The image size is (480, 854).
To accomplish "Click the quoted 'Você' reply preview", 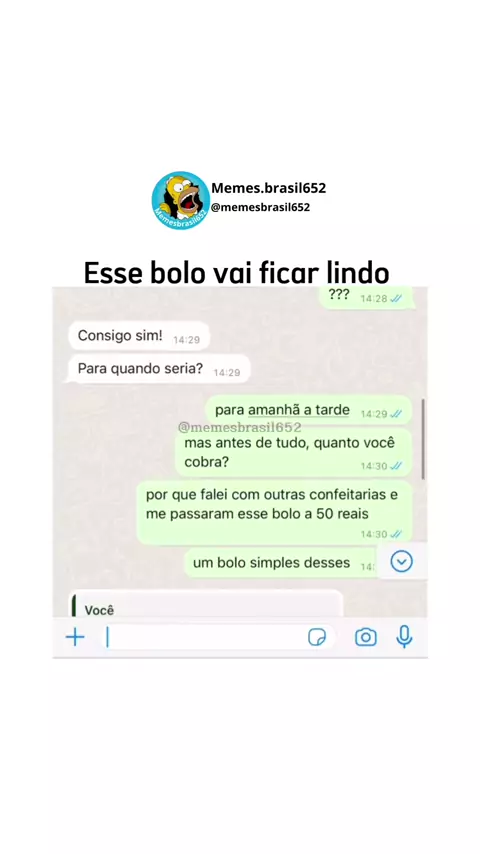I will click(206, 605).
